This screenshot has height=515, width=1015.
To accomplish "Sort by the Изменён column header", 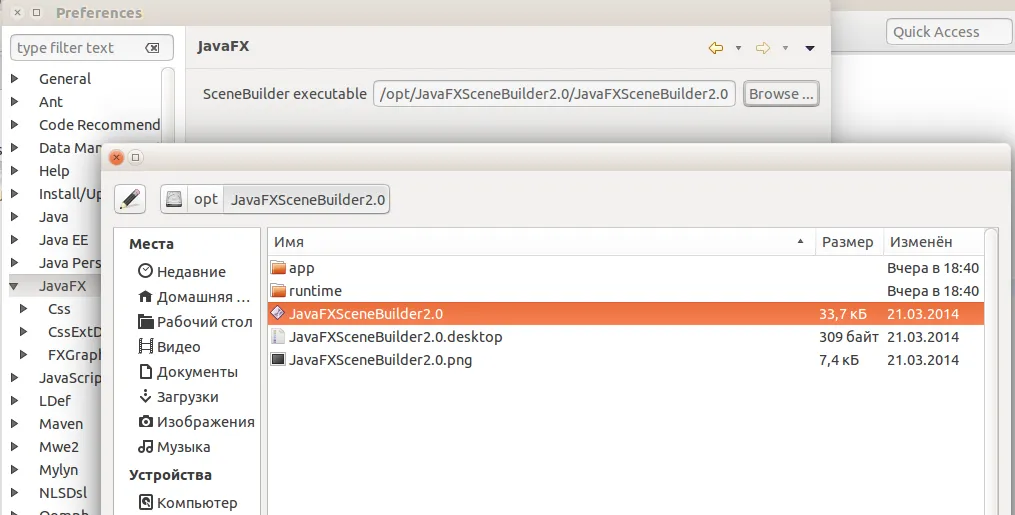I will coord(933,242).
